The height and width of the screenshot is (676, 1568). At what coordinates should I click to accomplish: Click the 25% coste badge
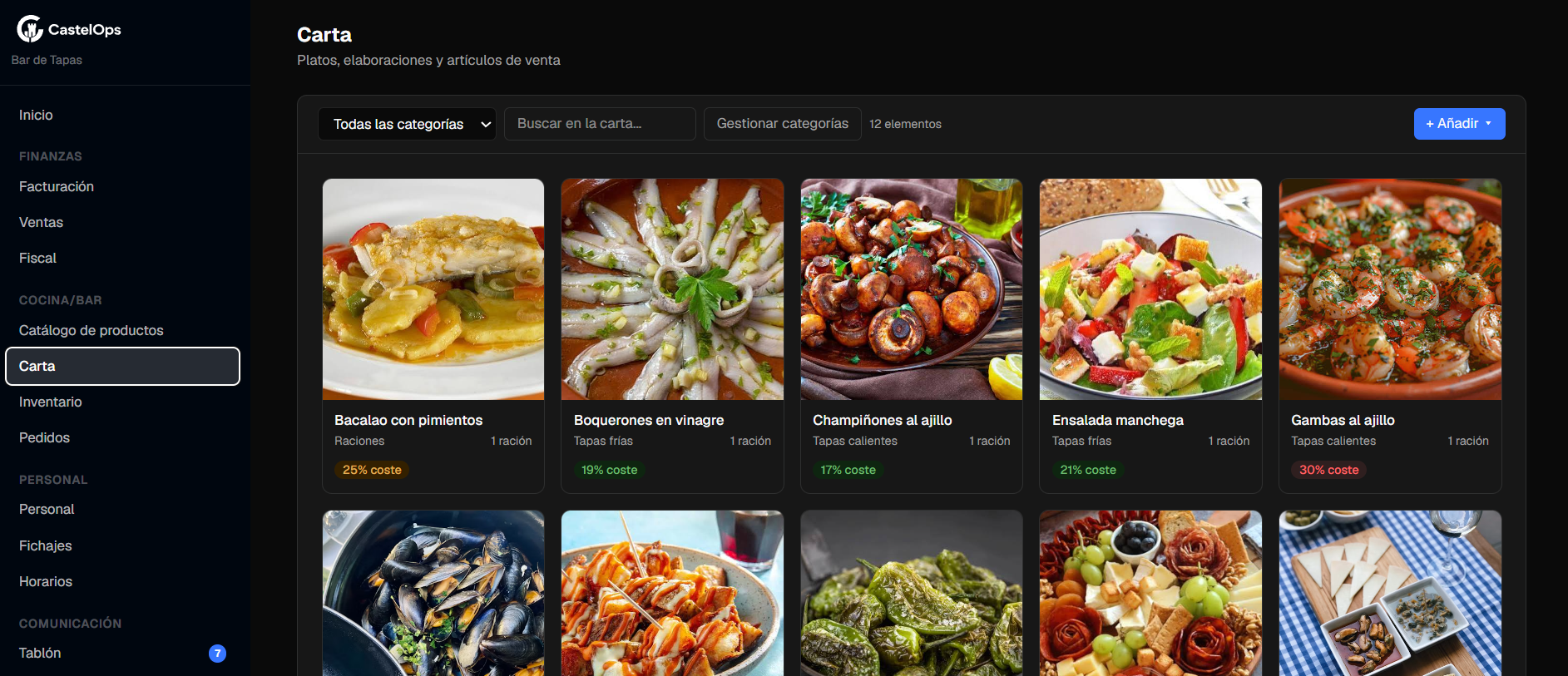point(372,470)
